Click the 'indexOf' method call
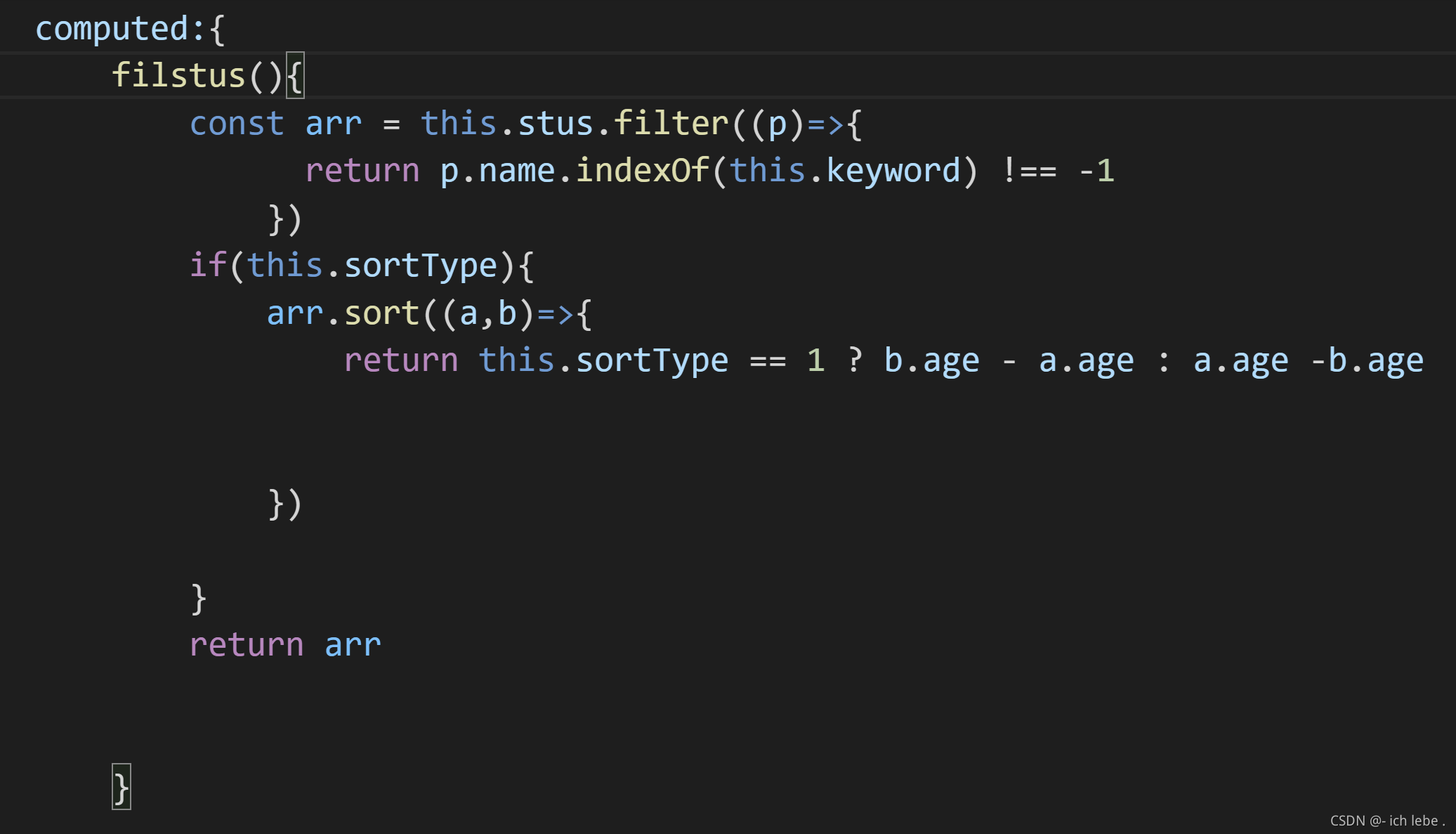The height and width of the screenshot is (834, 1456). pyautogui.click(x=643, y=171)
